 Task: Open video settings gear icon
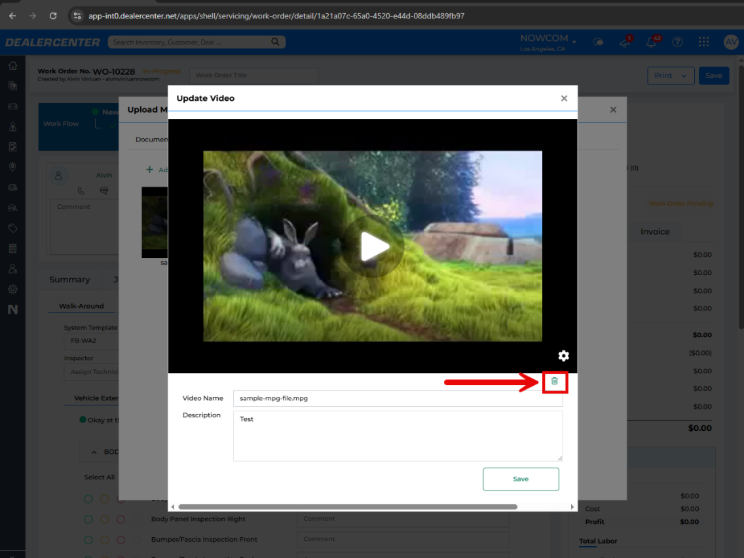[x=563, y=355]
